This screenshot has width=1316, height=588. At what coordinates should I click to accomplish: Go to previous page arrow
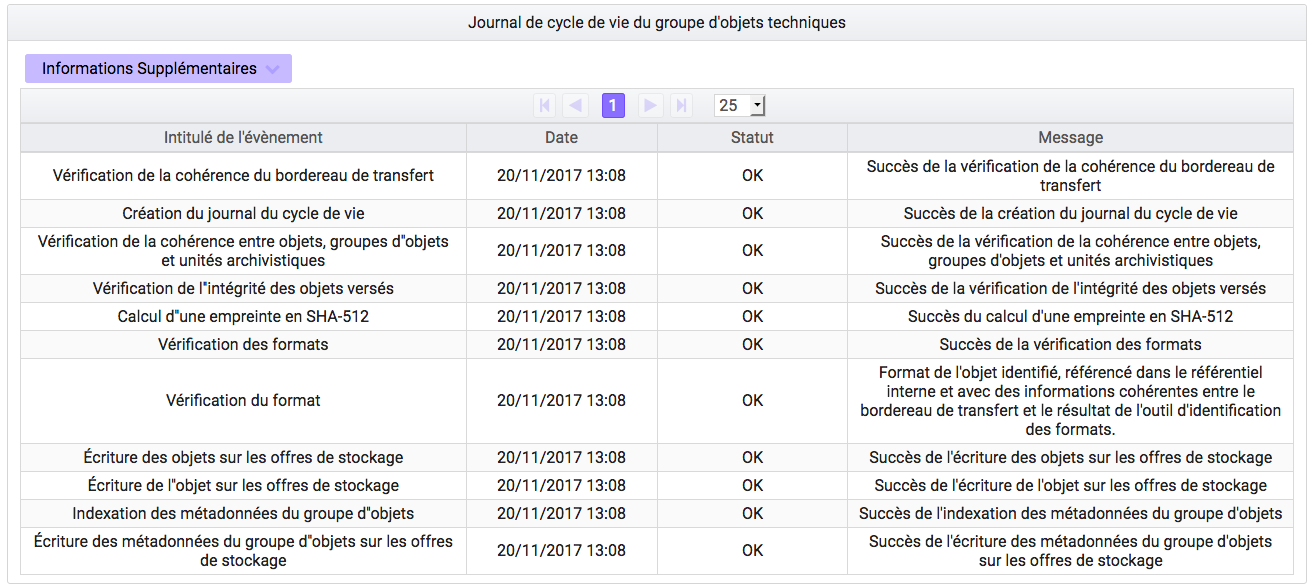(x=575, y=105)
